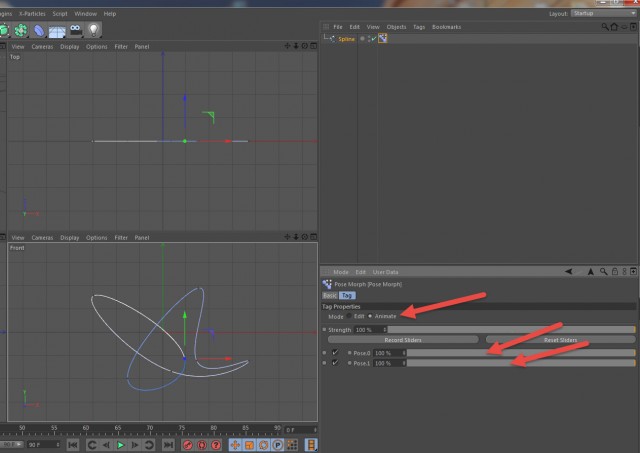Screen dimensions: 640x453
Task: Open keyframe selection help button
Action: pos(216,445)
